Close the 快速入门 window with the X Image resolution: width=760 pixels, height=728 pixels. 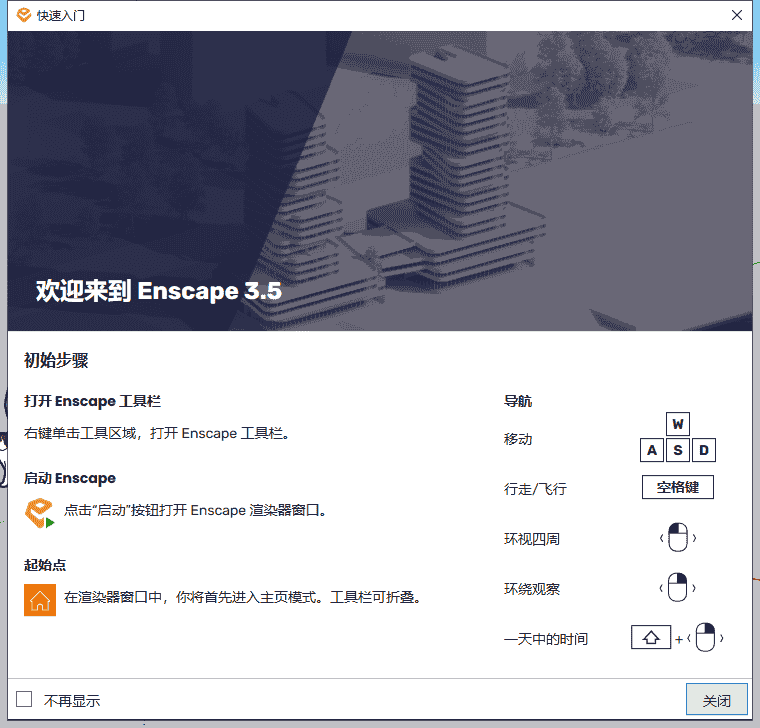(736, 15)
